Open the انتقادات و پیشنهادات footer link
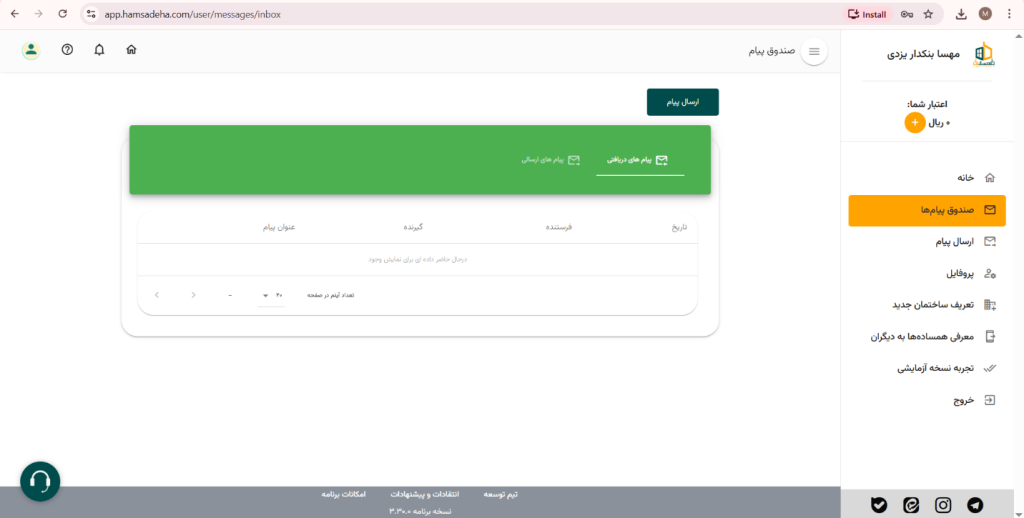The height and width of the screenshot is (518, 1024). 424,494
